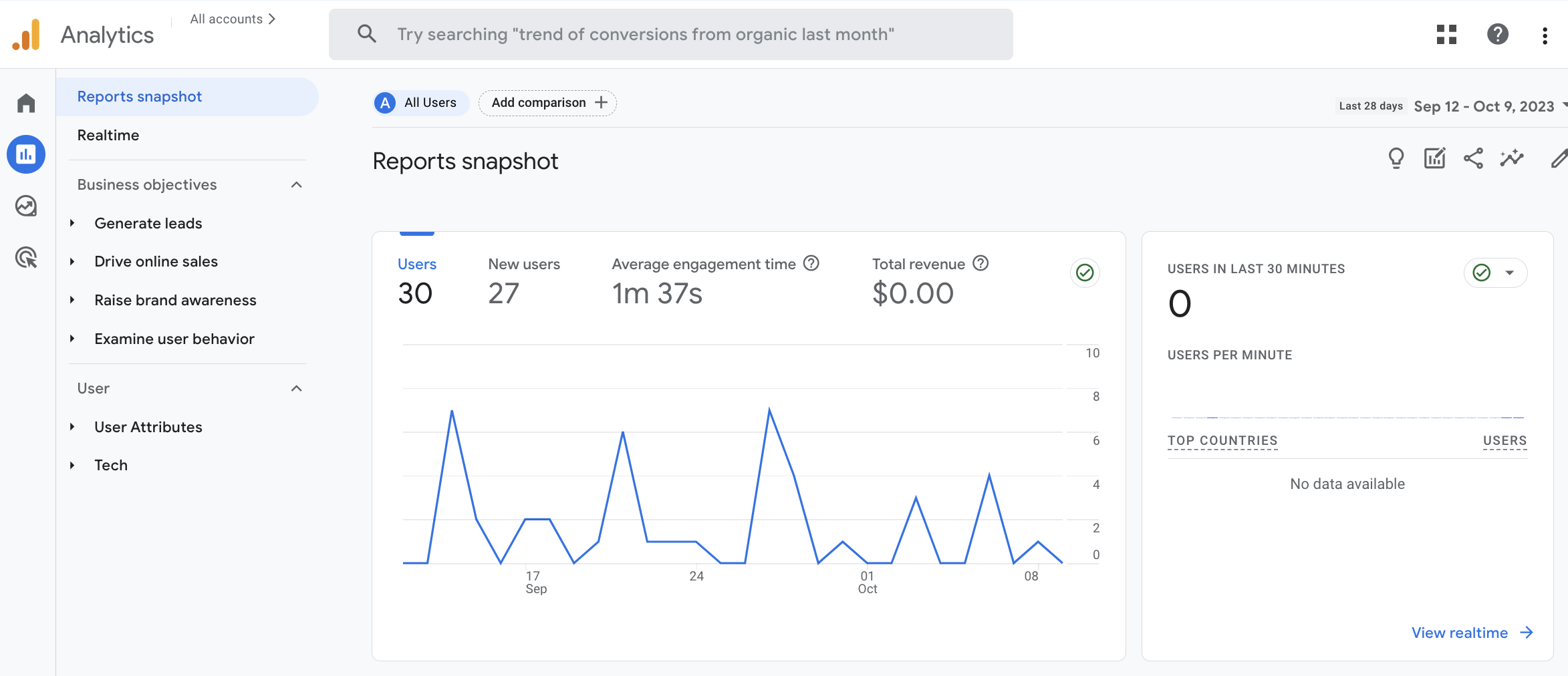The height and width of the screenshot is (676, 1568).
Task: Open the three-dot more options menu
Action: tap(1545, 35)
